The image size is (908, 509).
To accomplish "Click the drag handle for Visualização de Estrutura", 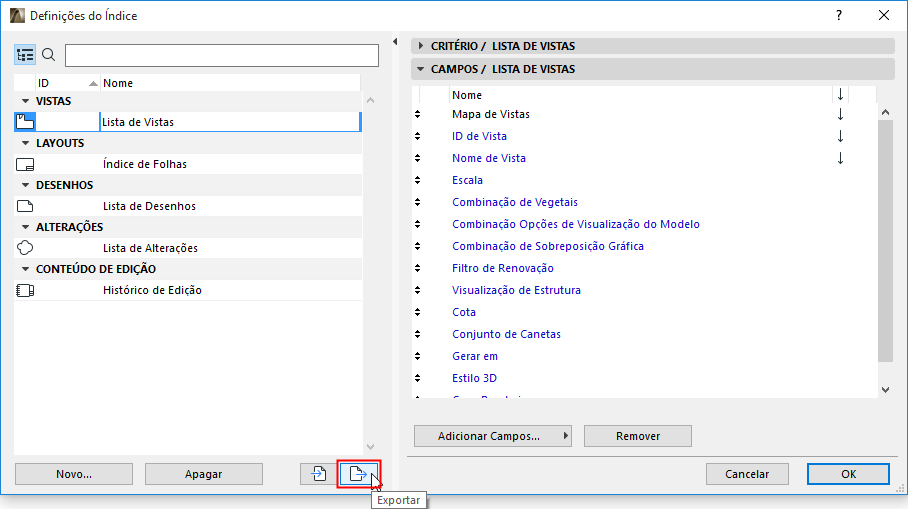I will tap(418, 290).
